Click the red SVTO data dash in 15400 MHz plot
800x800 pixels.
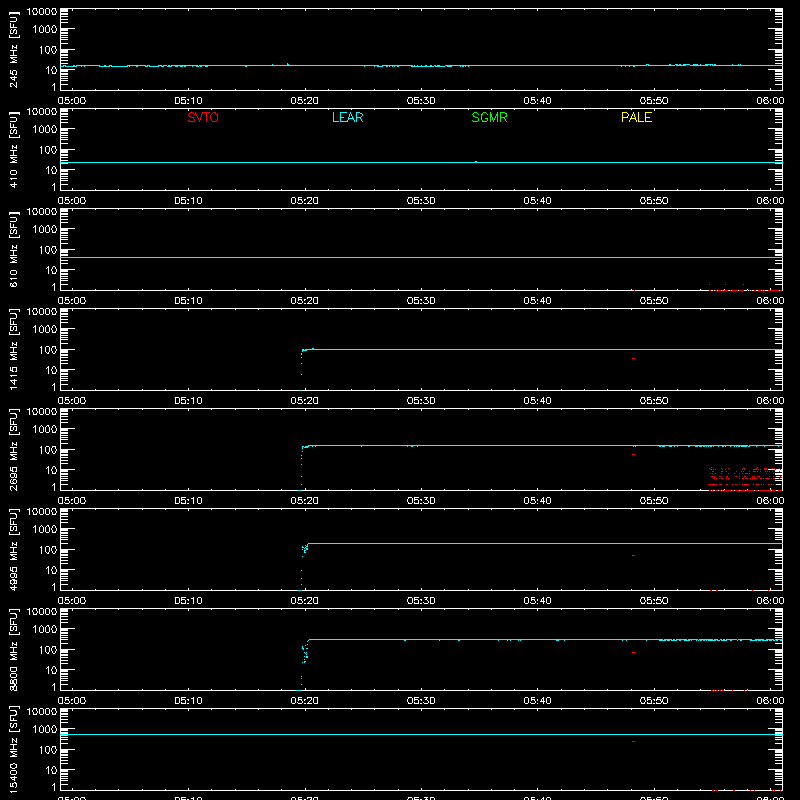point(633,741)
